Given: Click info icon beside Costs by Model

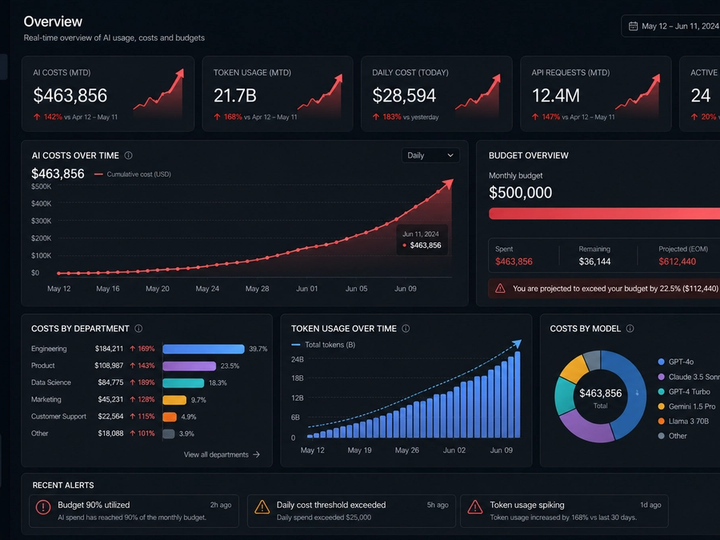Looking at the screenshot, I should point(630,328).
